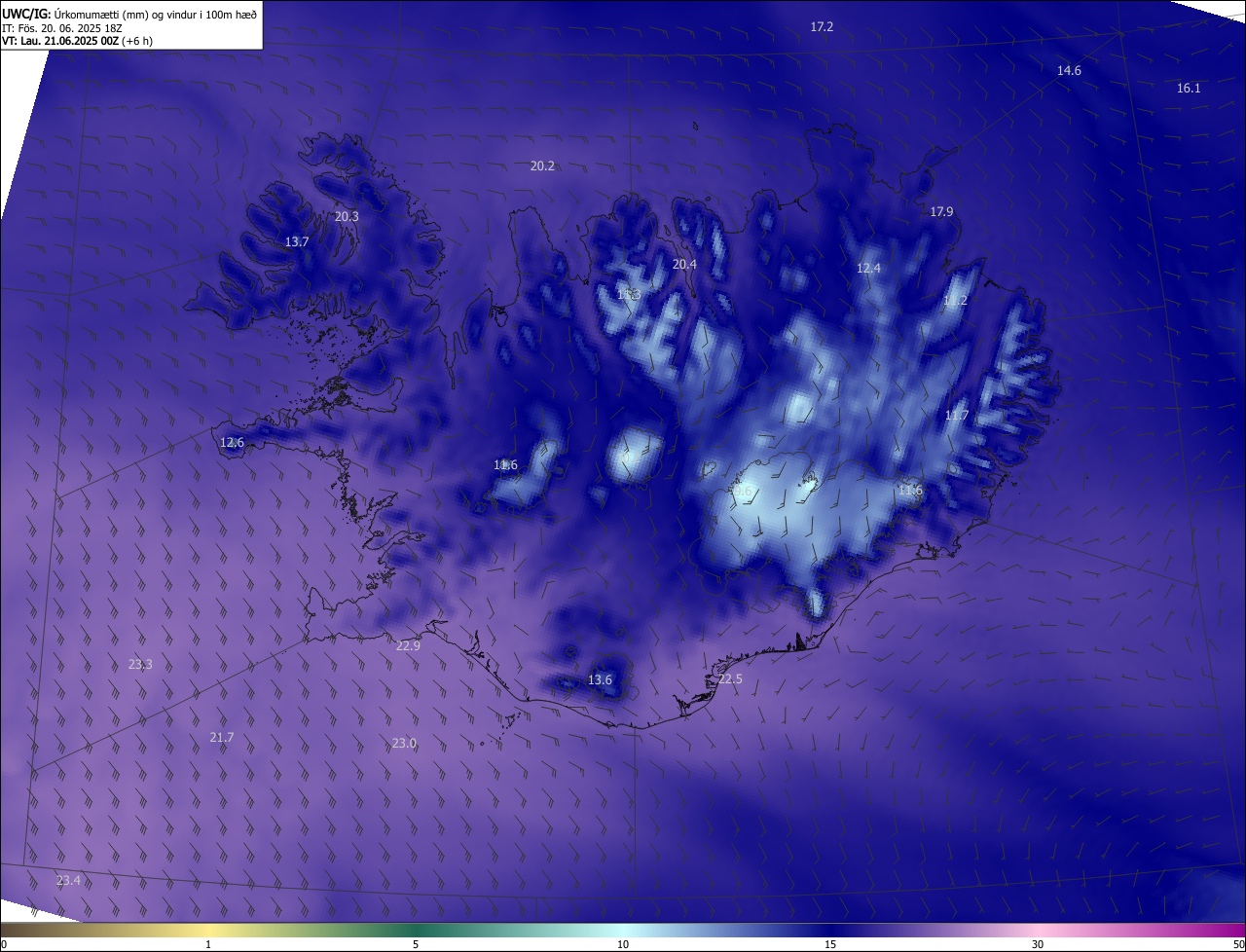Select the 11.2 value label

(955, 300)
